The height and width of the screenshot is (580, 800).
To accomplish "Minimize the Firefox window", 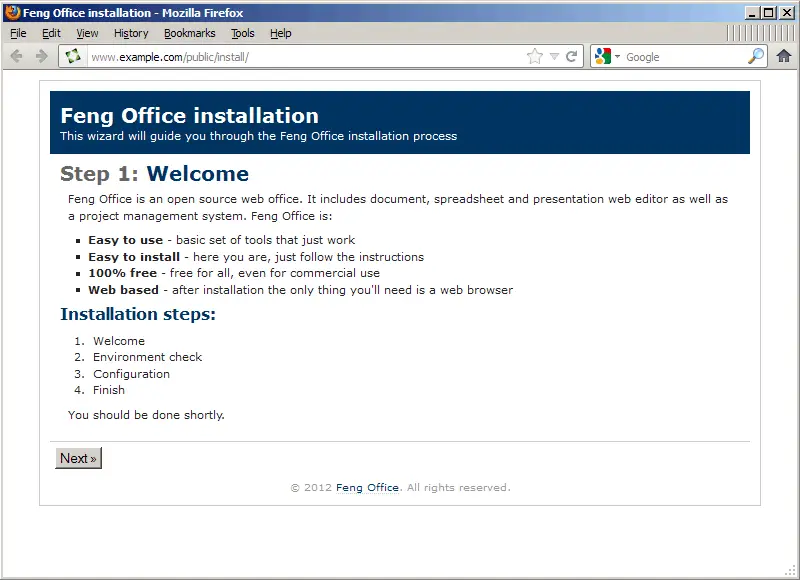I will pos(751,13).
